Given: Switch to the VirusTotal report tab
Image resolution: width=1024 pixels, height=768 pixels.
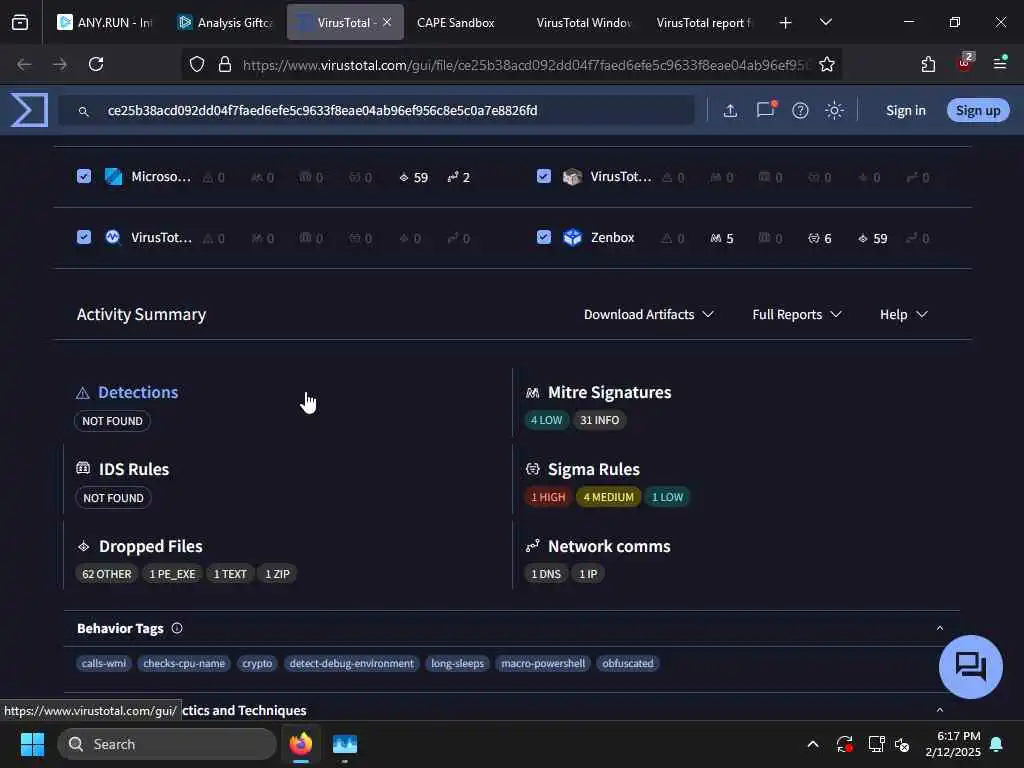Looking at the screenshot, I should (x=704, y=23).
